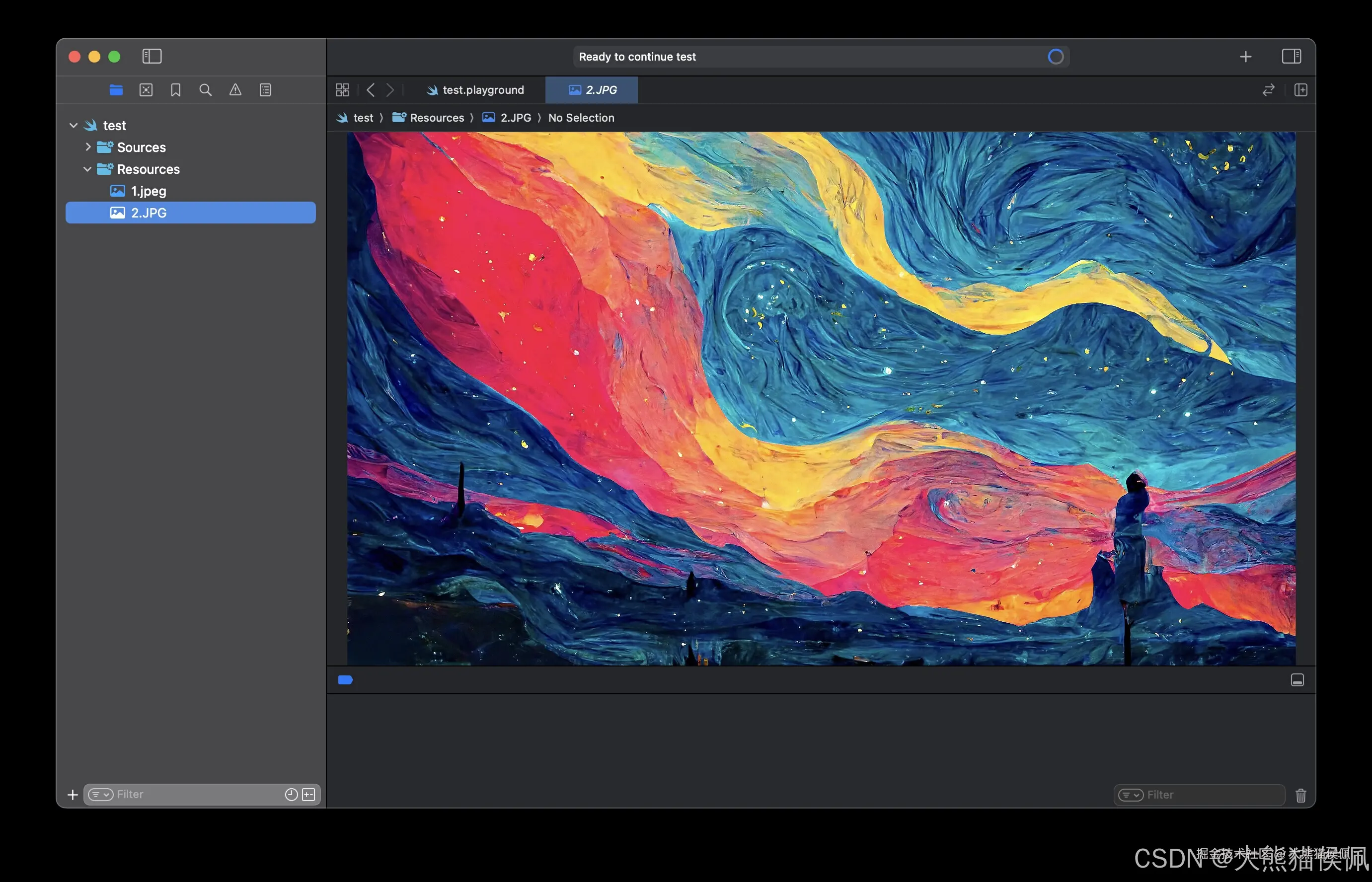This screenshot has height=882, width=1372.
Task: Switch to the test.playground tab
Action: click(475, 90)
